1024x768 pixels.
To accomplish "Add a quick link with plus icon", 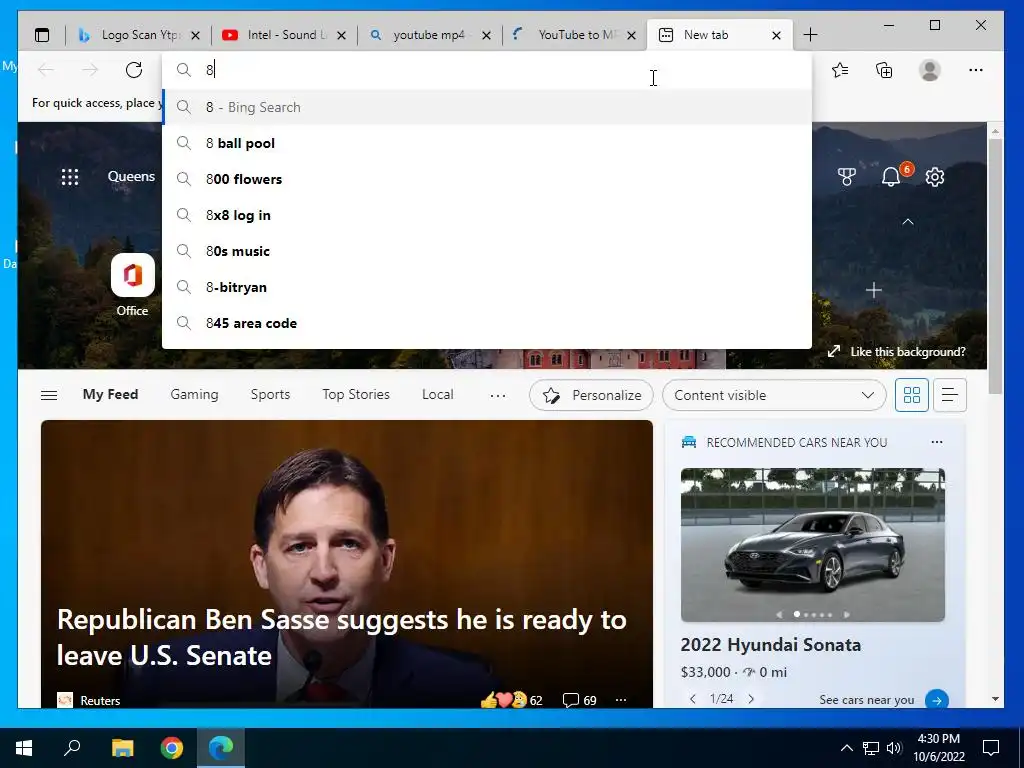I will [x=874, y=290].
